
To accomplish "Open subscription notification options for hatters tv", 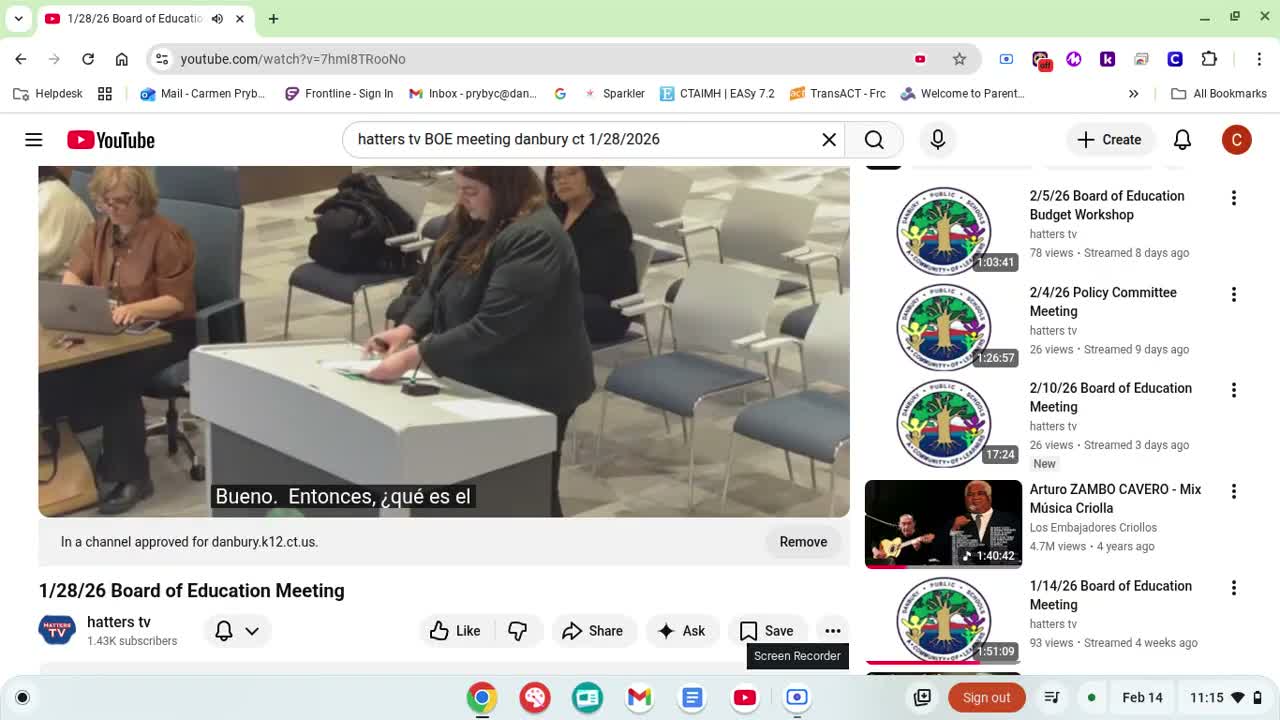I will [x=237, y=631].
